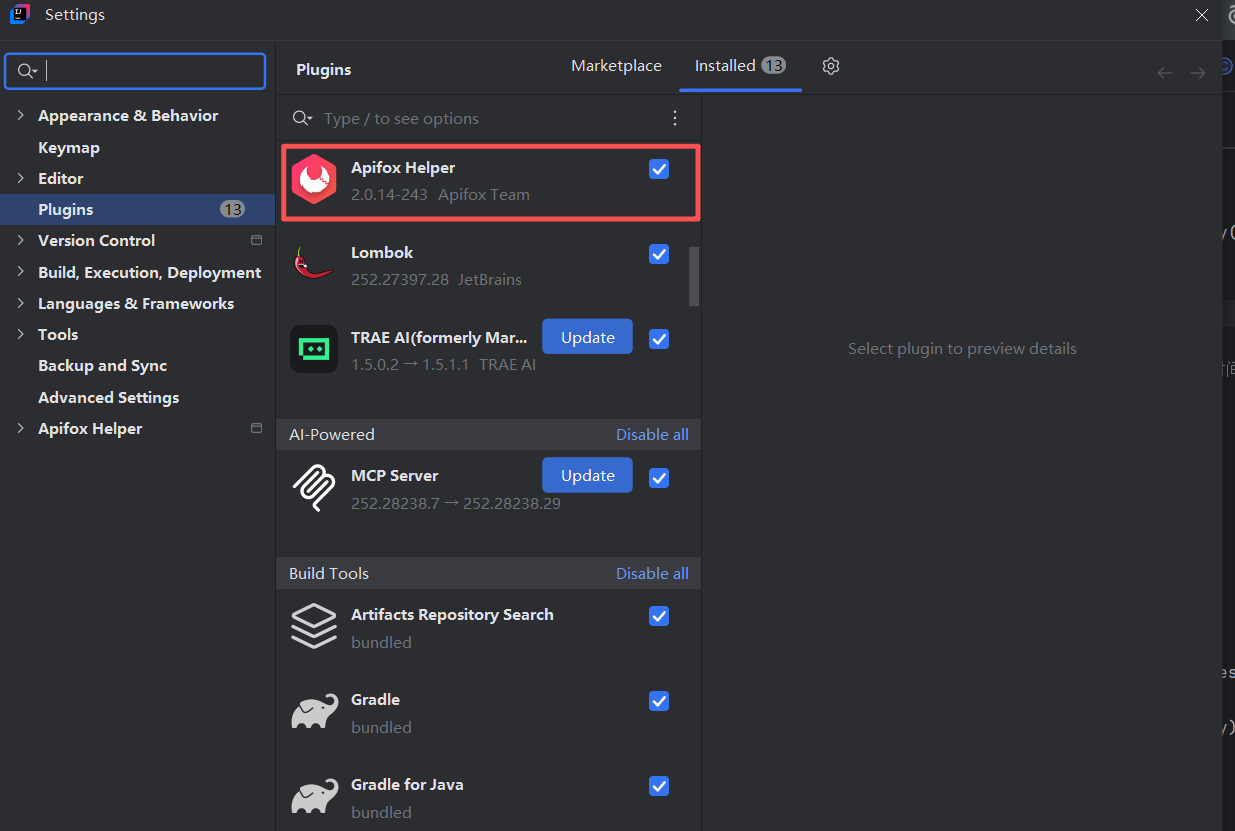This screenshot has height=831, width=1235.
Task: Expand Languages & Frameworks section
Action: (20, 303)
